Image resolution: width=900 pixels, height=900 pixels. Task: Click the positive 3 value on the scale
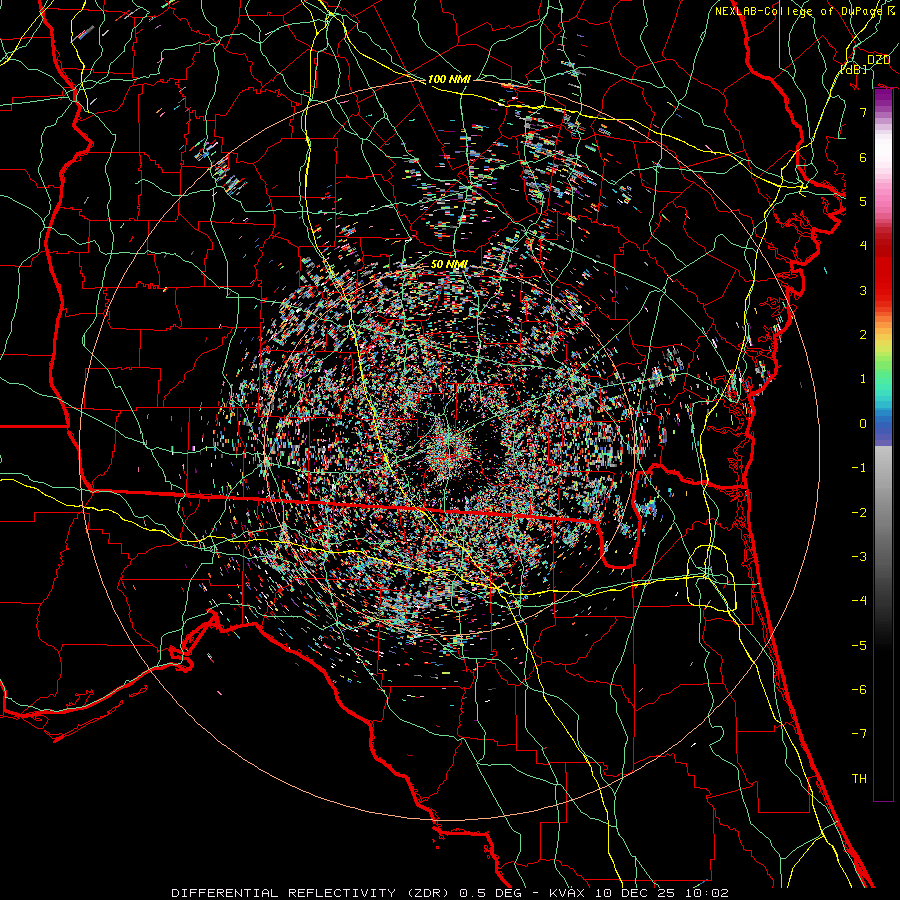[x=863, y=290]
